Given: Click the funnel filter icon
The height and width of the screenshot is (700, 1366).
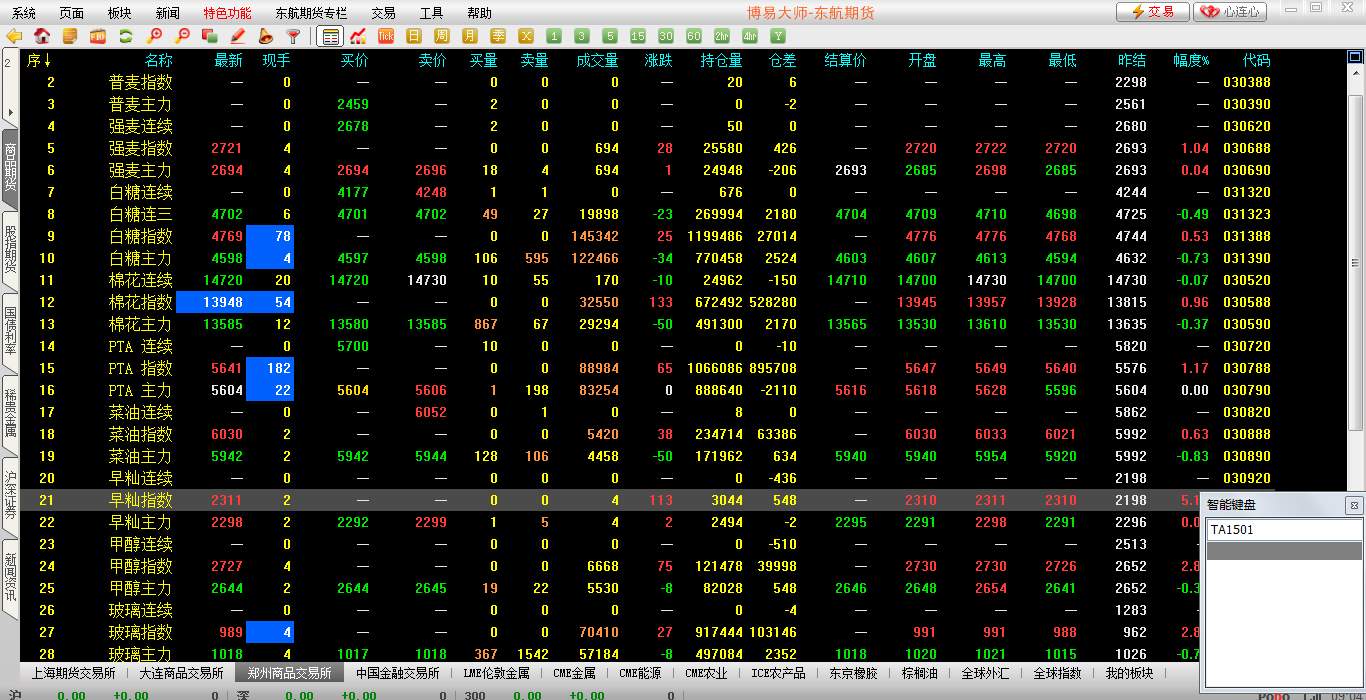Looking at the screenshot, I should tap(293, 36).
